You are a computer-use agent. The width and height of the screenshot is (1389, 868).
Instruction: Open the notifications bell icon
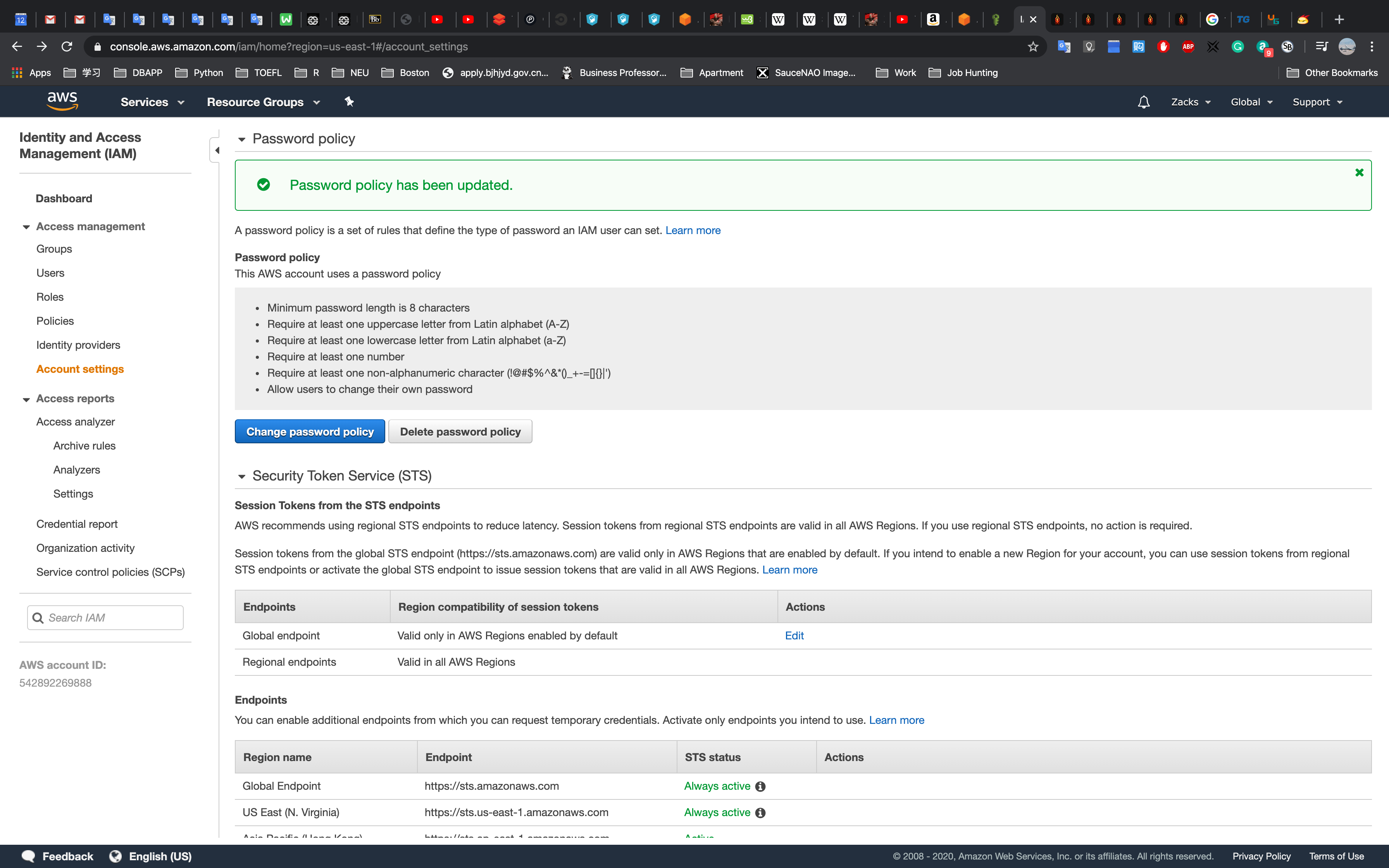(1143, 102)
